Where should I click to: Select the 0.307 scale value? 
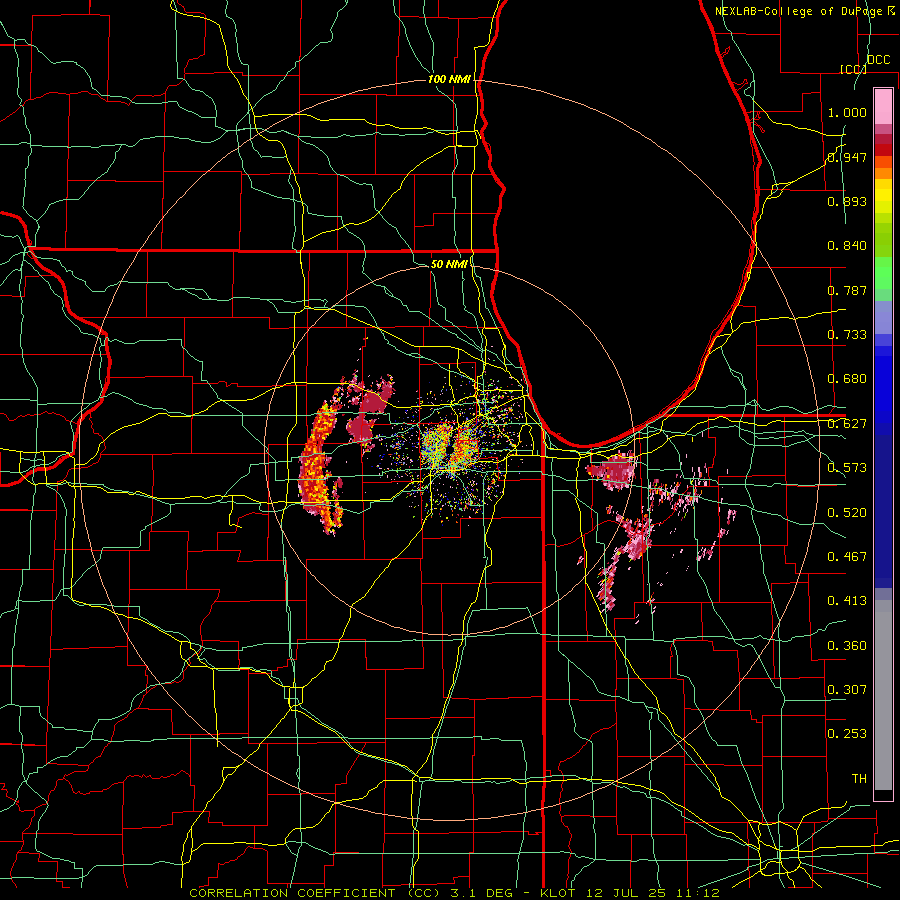click(x=847, y=690)
